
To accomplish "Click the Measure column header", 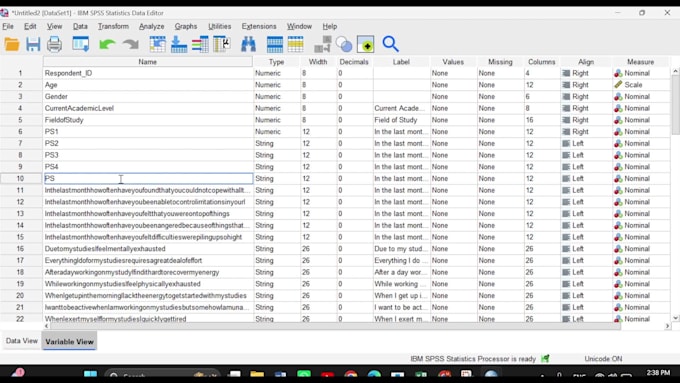I will [x=640, y=62].
